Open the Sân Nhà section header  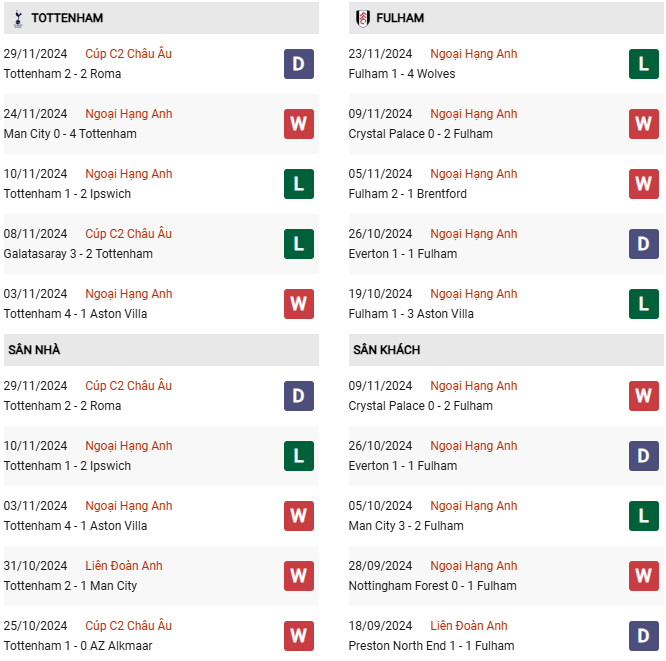[161, 350]
